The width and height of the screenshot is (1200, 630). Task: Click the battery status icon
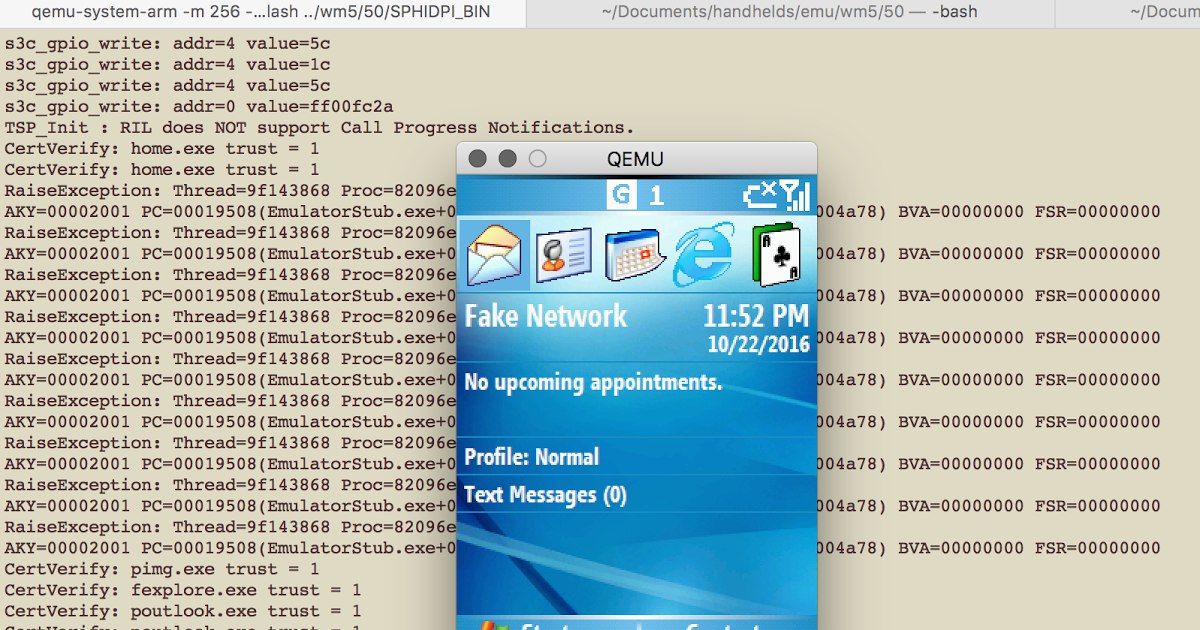(x=760, y=194)
